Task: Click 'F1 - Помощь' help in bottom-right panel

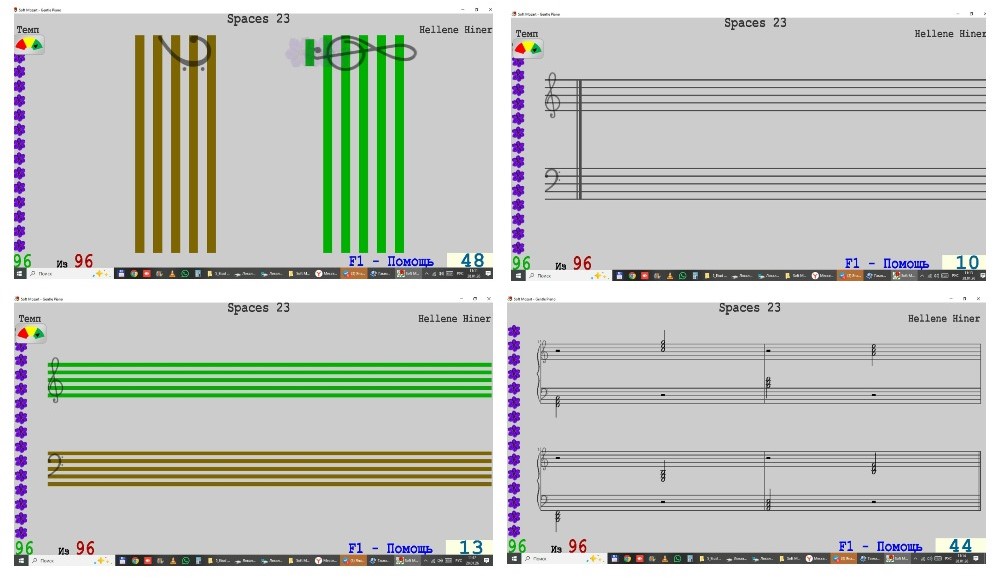Action: coord(880,547)
